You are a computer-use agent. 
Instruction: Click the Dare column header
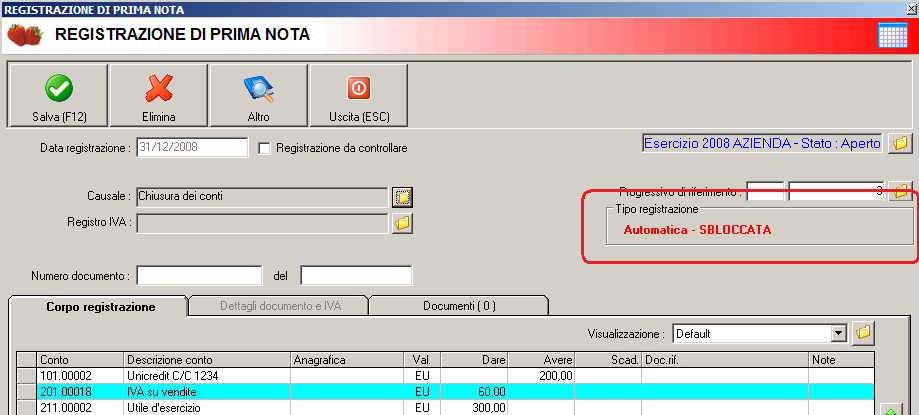tap(474, 359)
